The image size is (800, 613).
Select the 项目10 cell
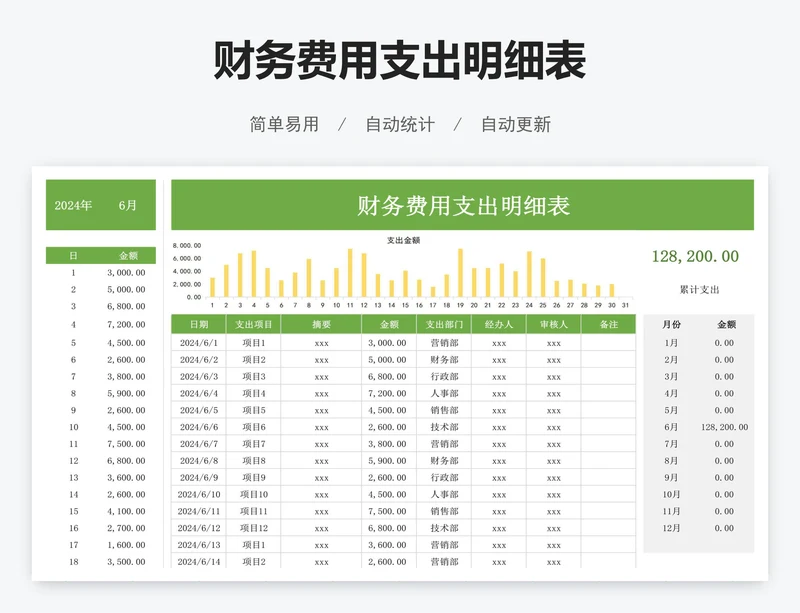[x=254, y=495]
